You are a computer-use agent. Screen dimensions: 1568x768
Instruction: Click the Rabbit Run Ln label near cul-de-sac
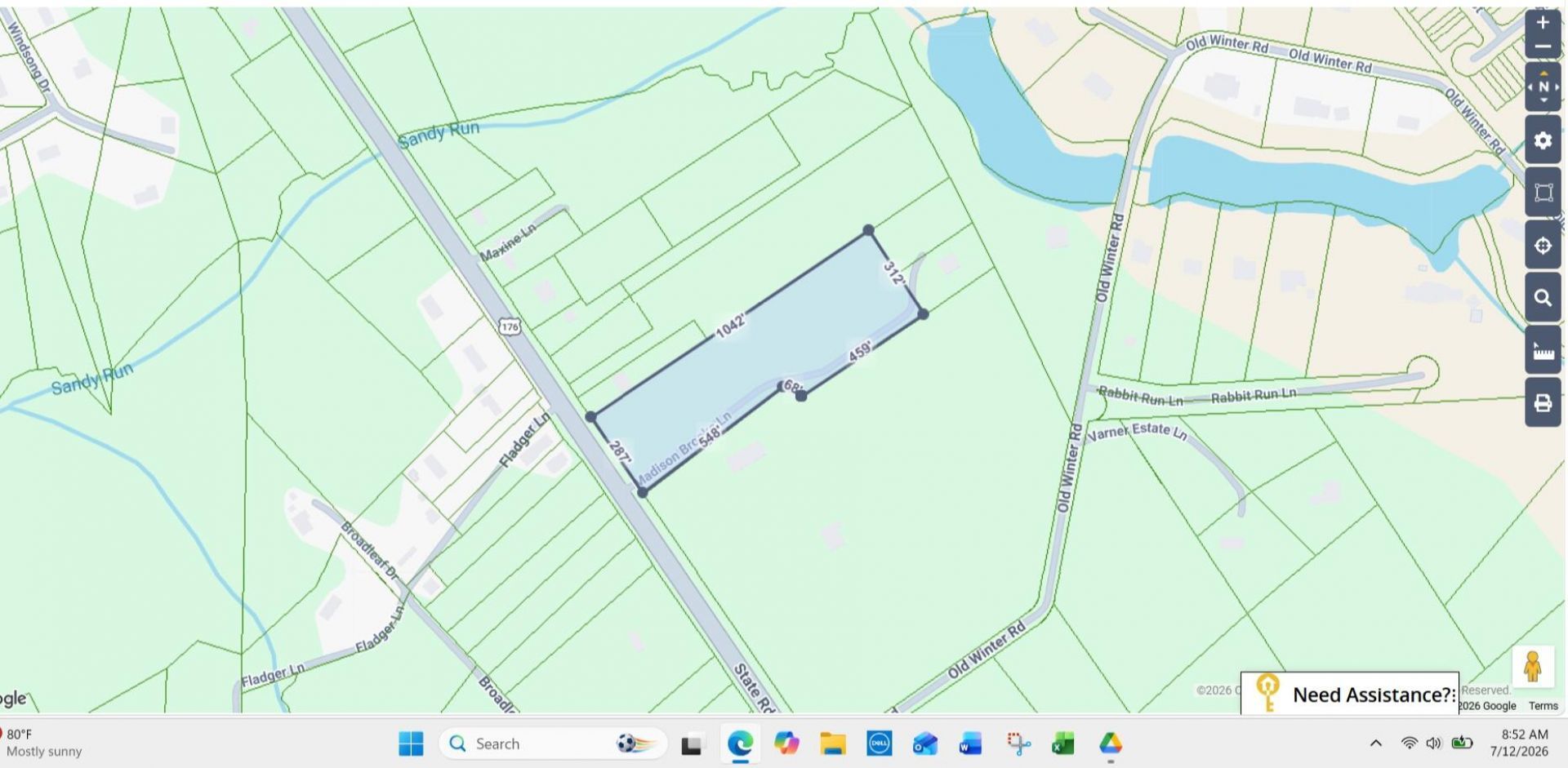point(1254,396)
